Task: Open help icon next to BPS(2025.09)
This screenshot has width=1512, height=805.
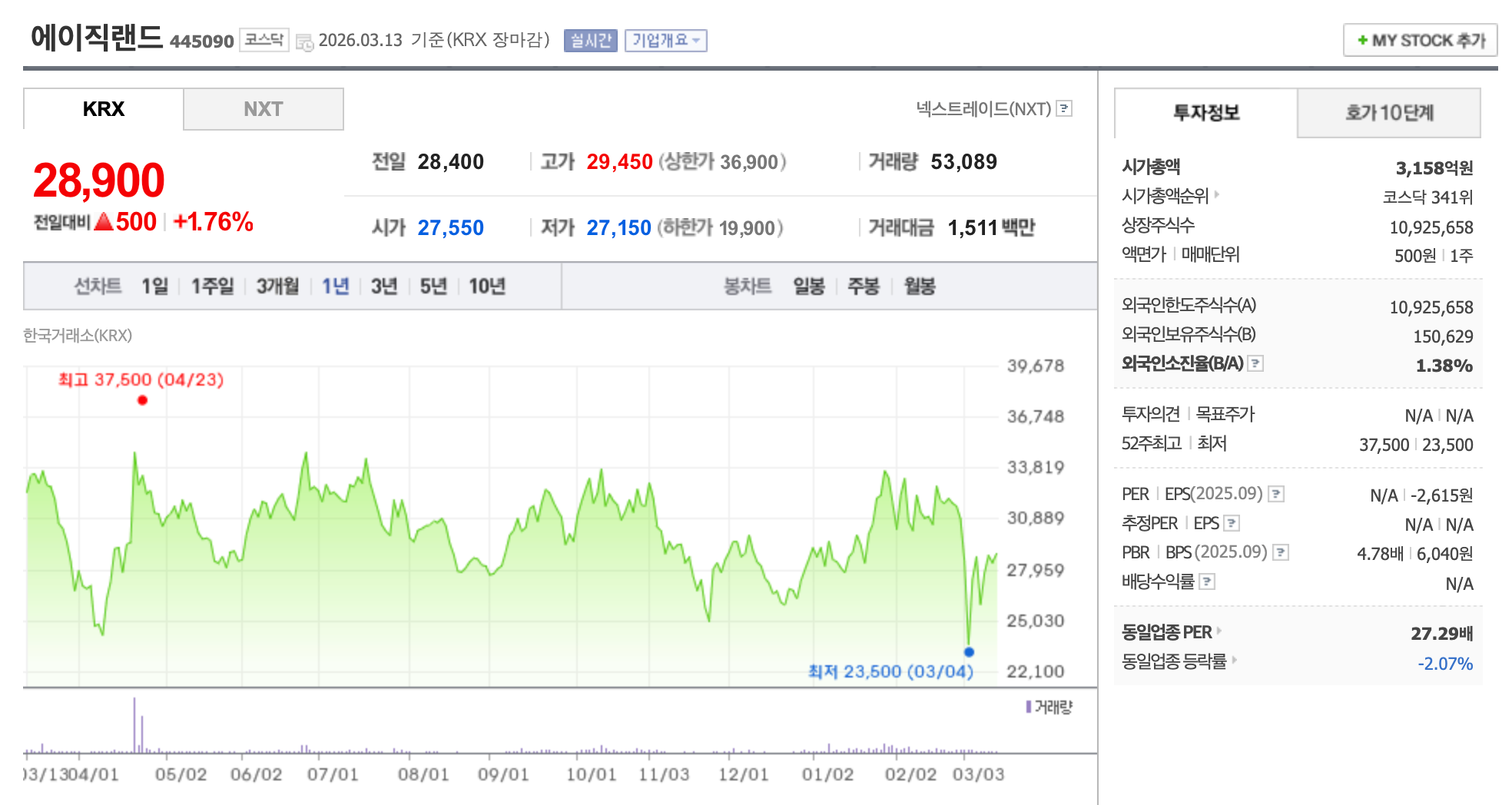Action: [x=1281, y=552]
